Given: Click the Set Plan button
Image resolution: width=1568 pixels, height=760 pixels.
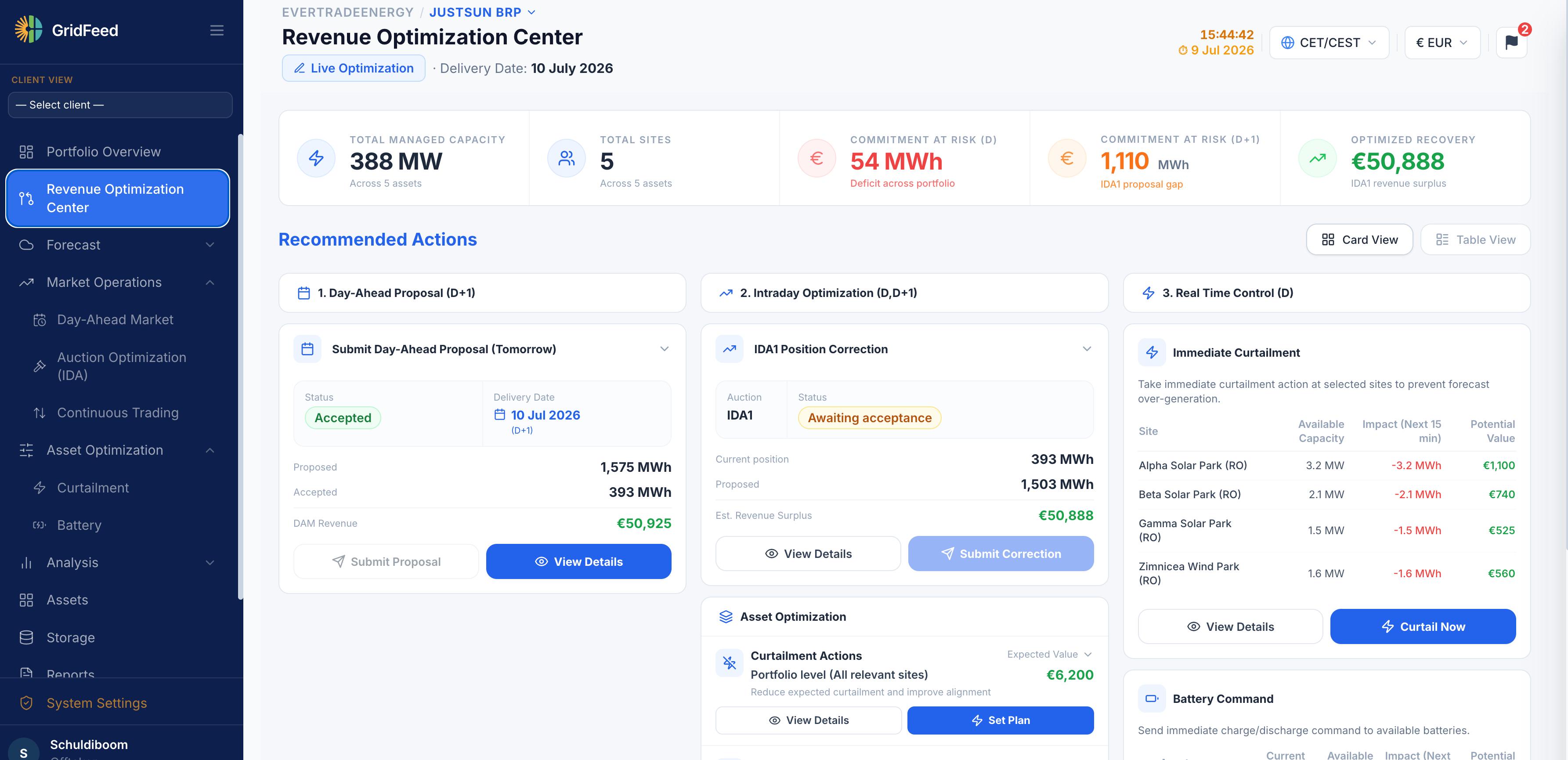Looking at the screenshot, I should click(1000, 720).
